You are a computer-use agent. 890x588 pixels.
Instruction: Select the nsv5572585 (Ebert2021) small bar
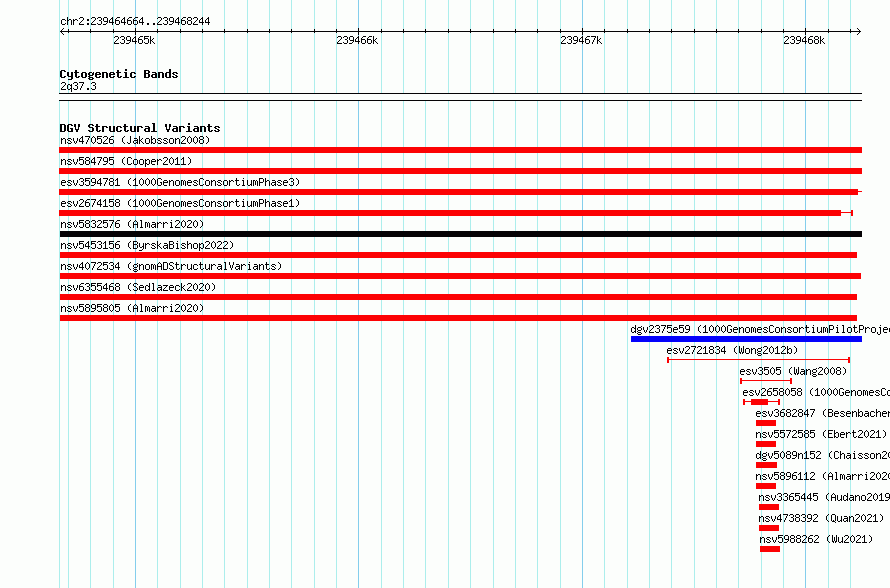(x=766, y=444)
